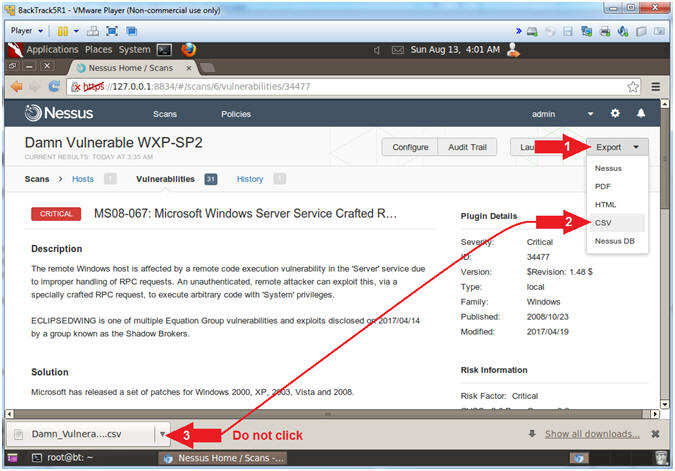Open the admin user dropdown
The height and width of the screenshot is (471, 675).
point(562,114)
